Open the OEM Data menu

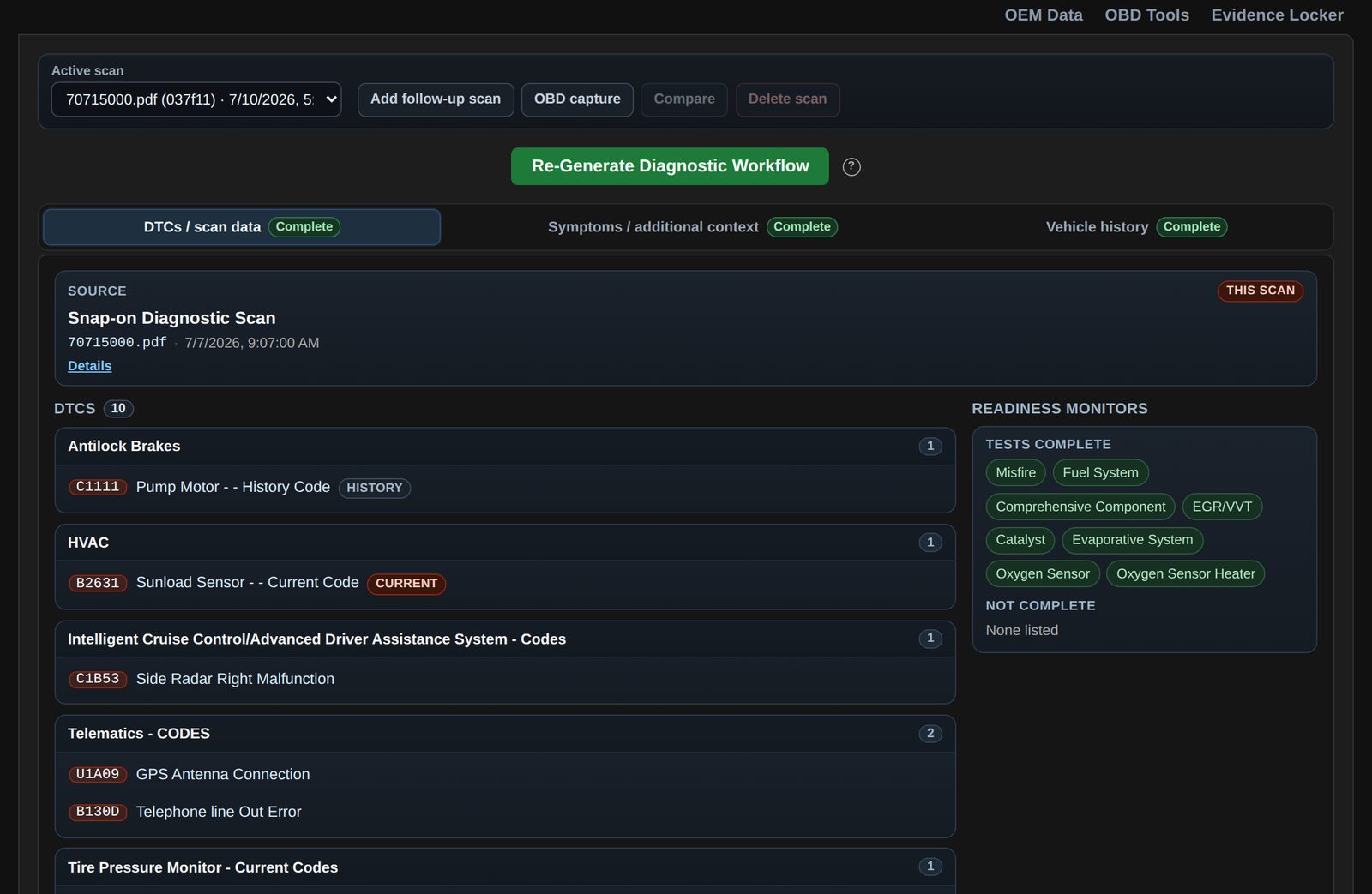tap(1044, 15)
